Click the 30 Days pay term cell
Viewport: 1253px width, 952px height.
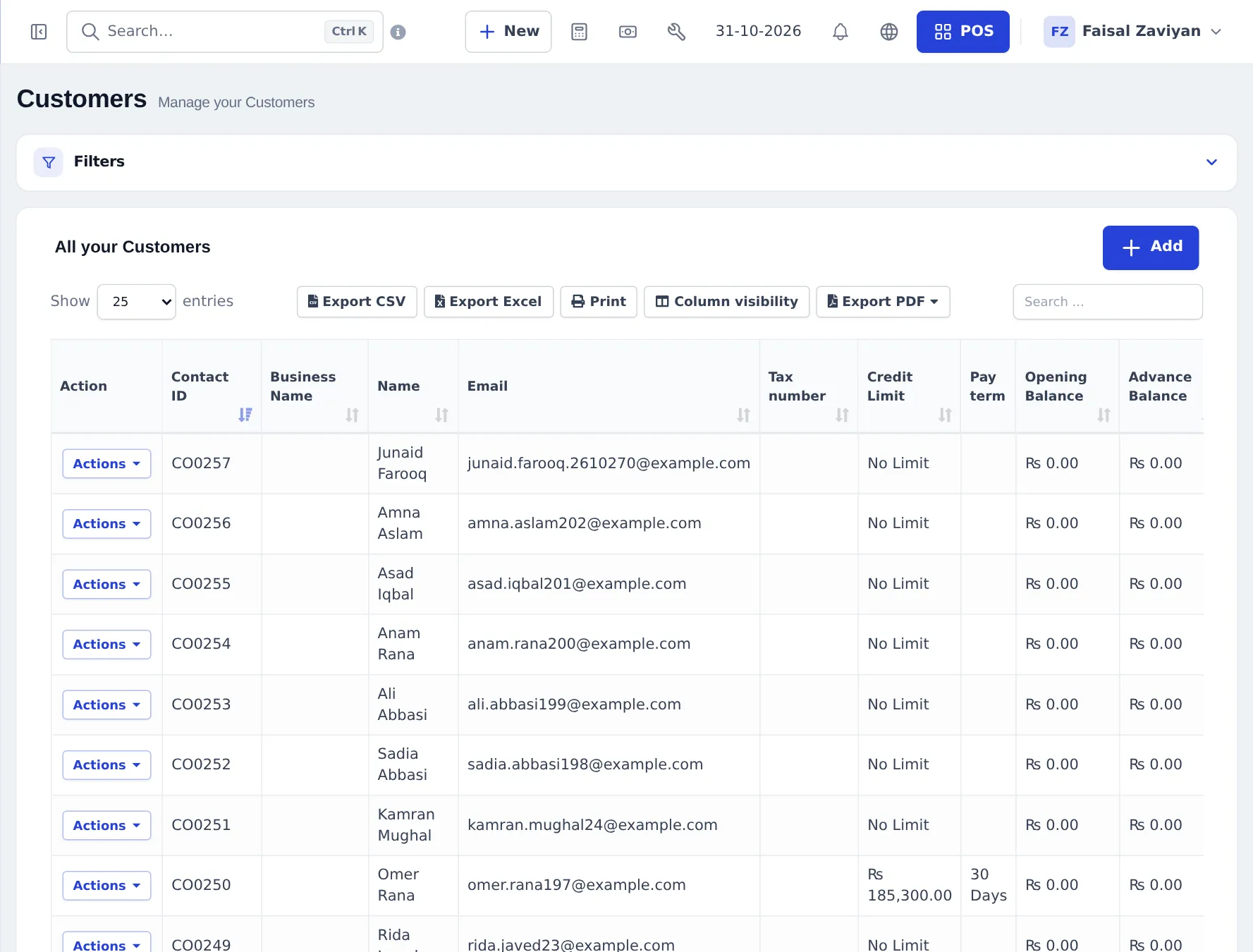tap(988, 885)
